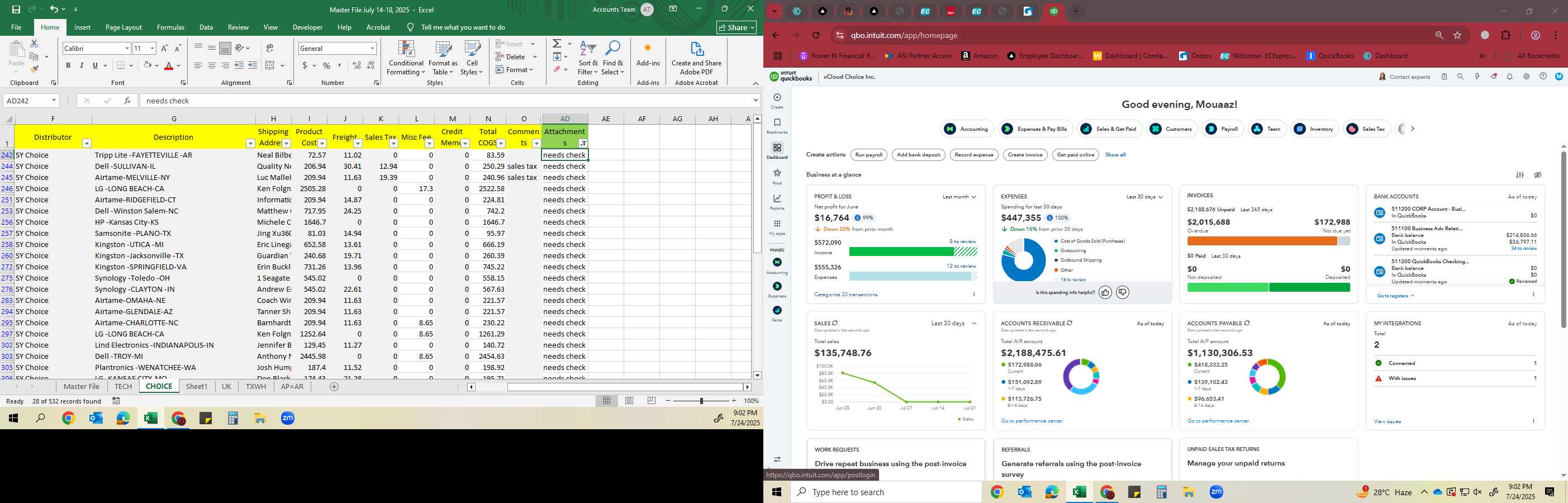This screenshot has width=1568, height=503.
Task: Click Increase Decimal icon in Excel
Action: [x=357, y=65]
